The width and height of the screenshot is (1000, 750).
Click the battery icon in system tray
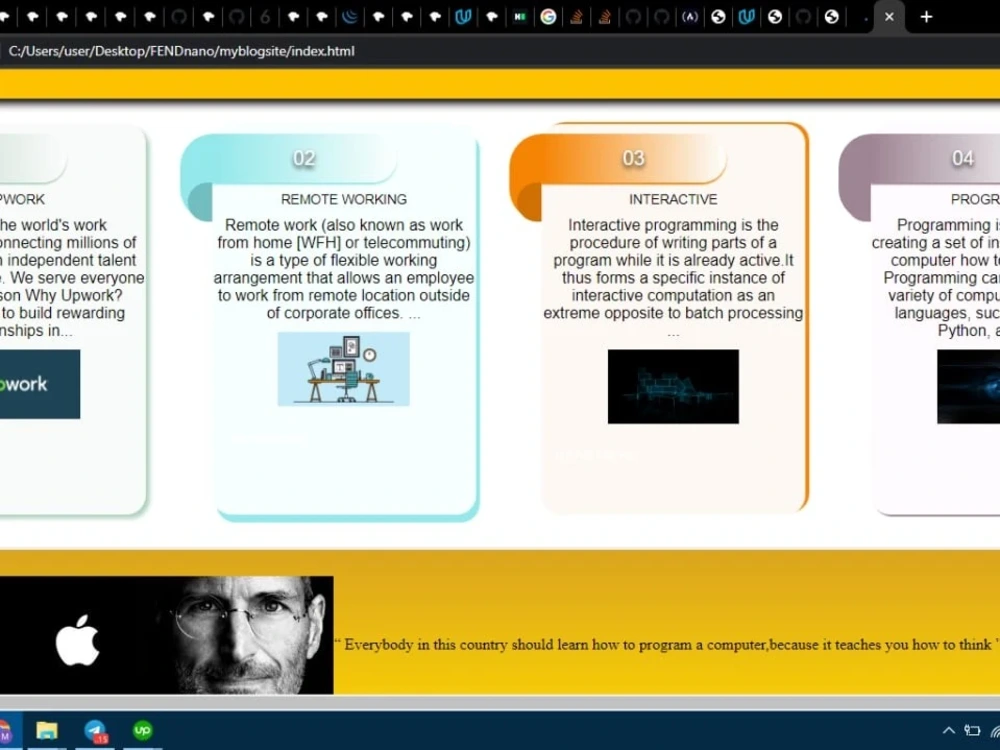[972, 731]
